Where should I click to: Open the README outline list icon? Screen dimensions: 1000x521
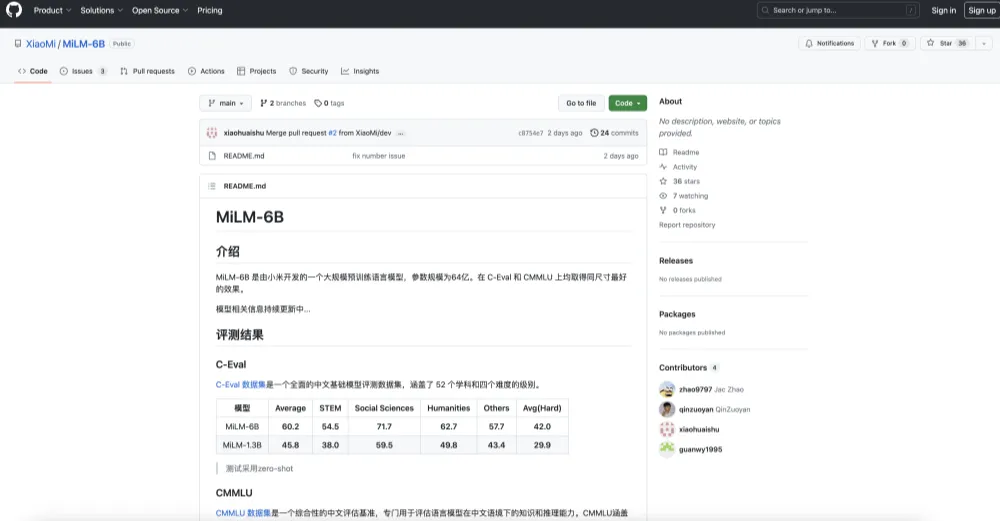pos(212,186)
